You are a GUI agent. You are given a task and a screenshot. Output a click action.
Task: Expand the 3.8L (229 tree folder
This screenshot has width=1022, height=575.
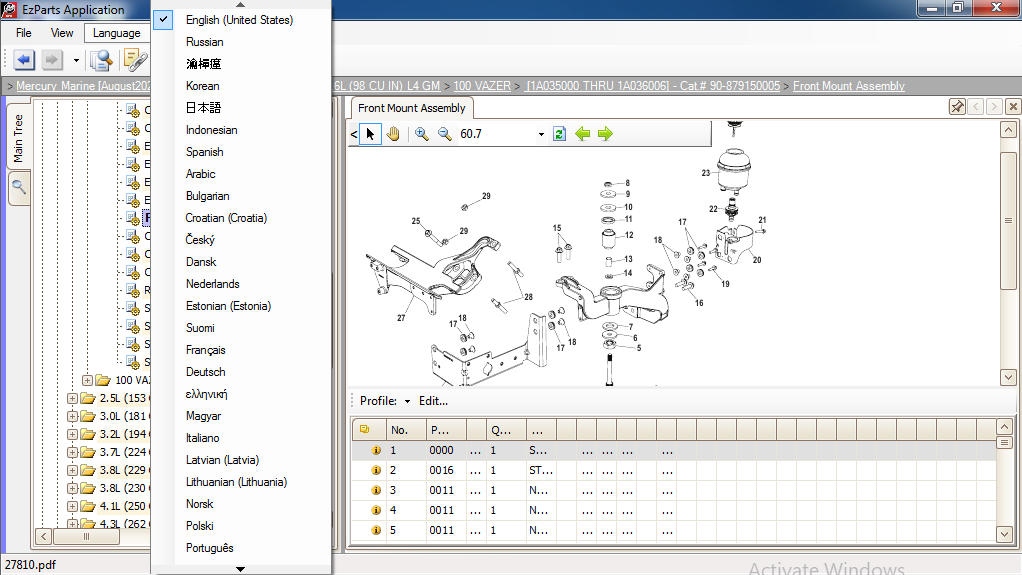[72, 470]
